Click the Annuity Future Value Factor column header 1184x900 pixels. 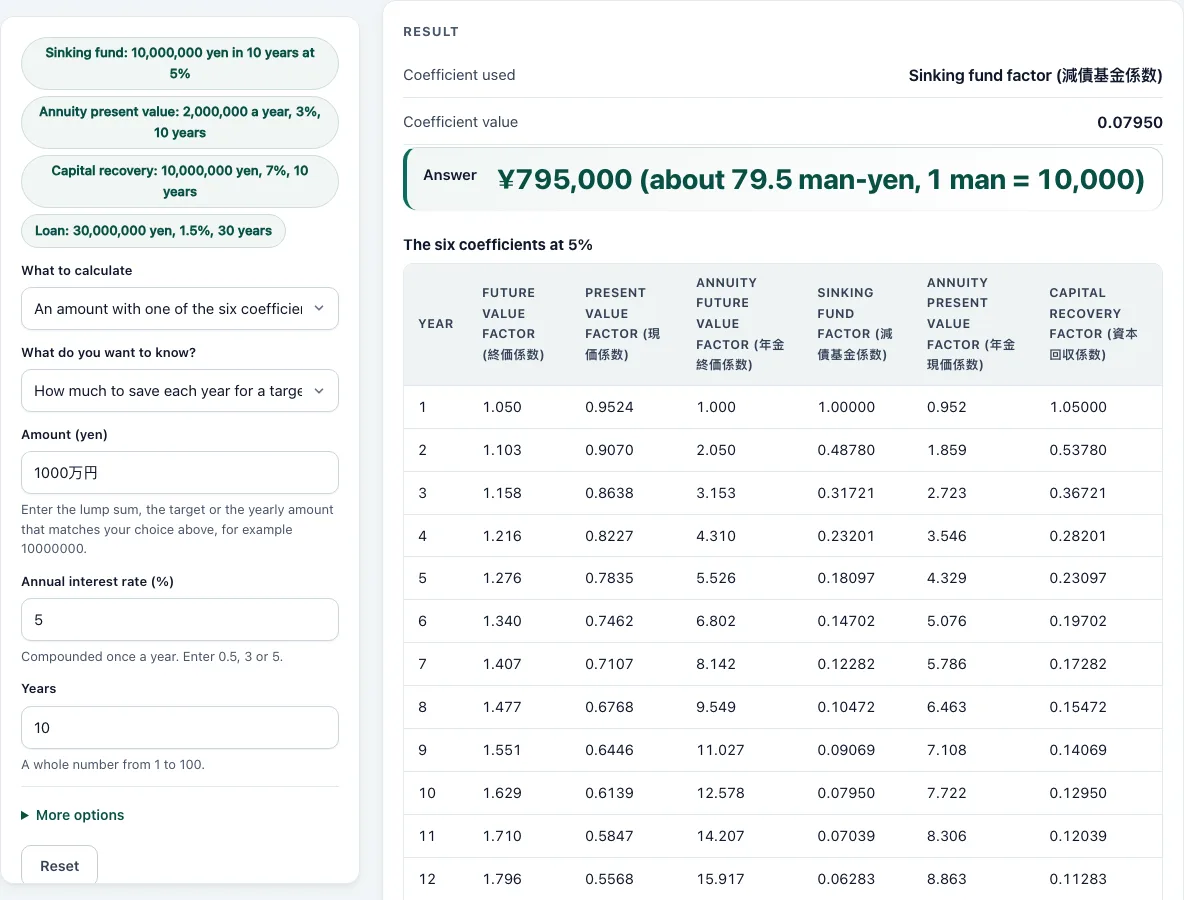click(x=740, y=323)
